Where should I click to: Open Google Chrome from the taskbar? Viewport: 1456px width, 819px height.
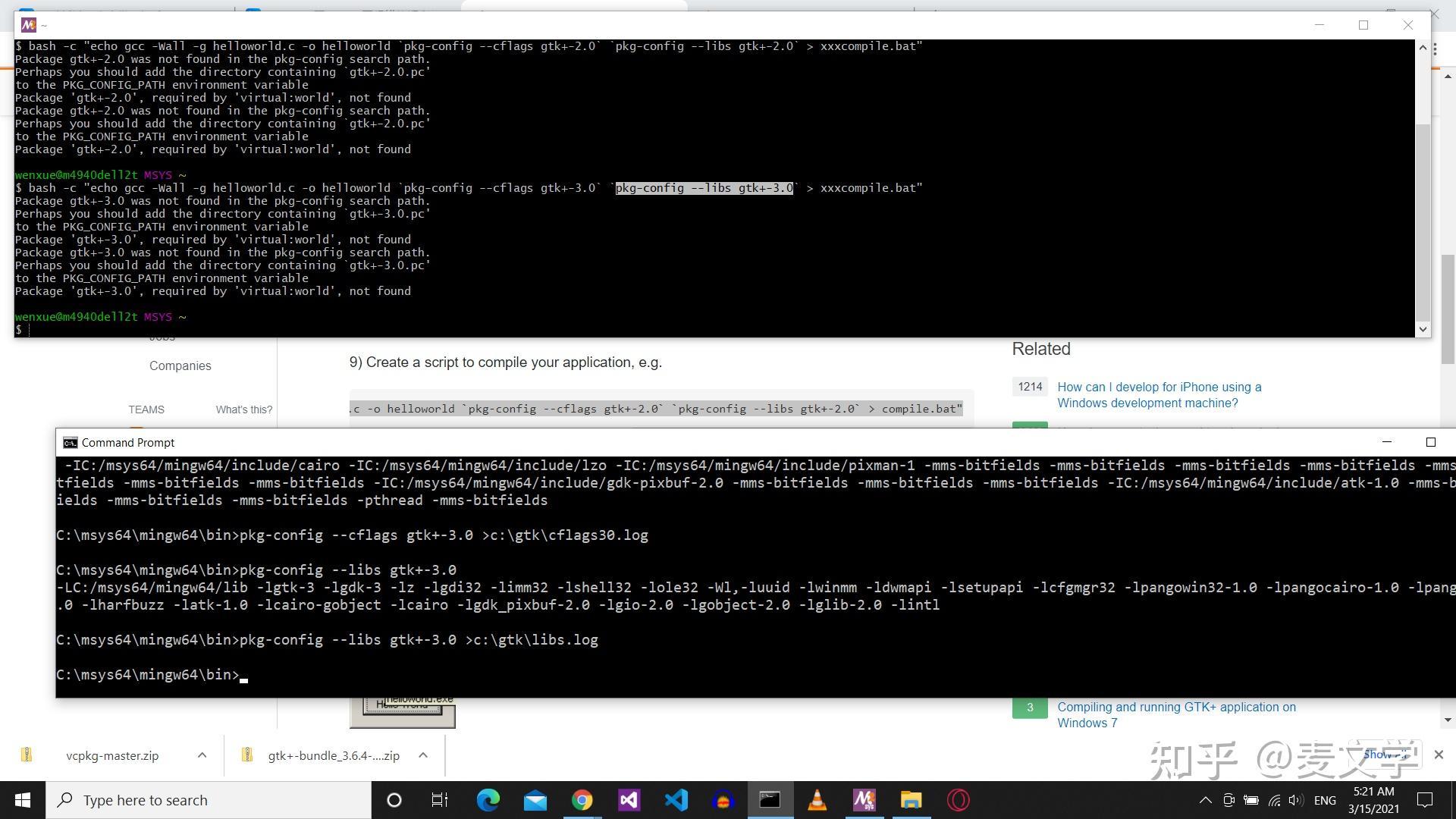coord(582,799)
